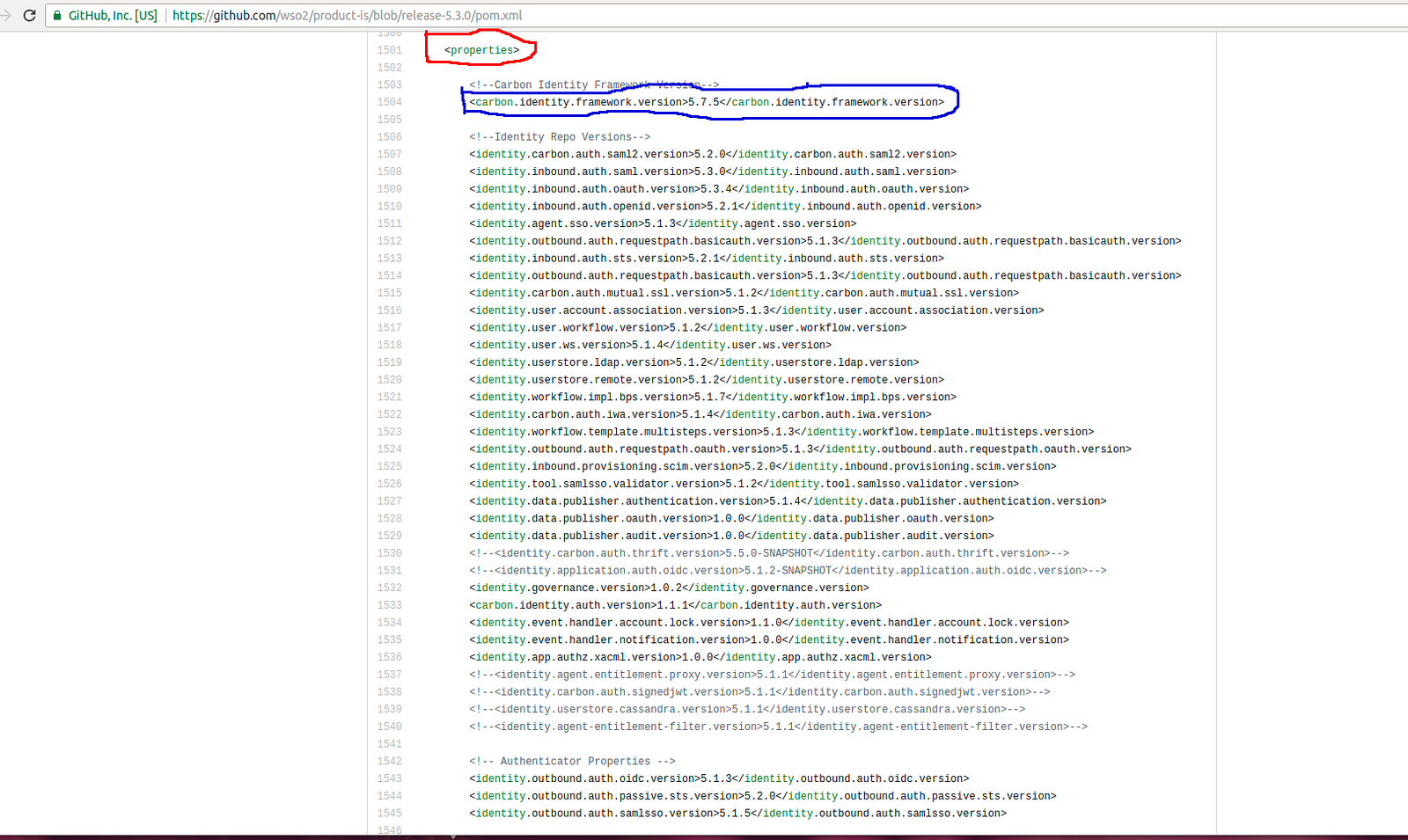Select line number 1512
The height and width of the screenshot is (840, 1408).
point(390,242)
